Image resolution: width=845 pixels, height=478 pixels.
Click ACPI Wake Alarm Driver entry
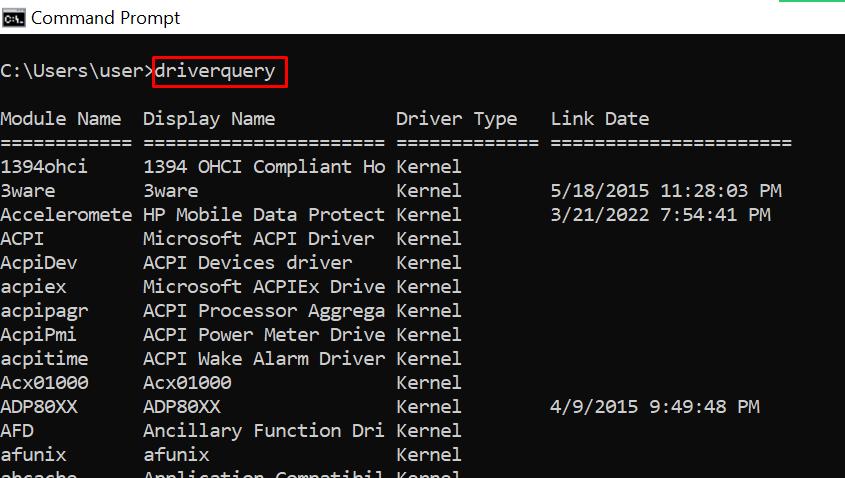pos(264,359)
